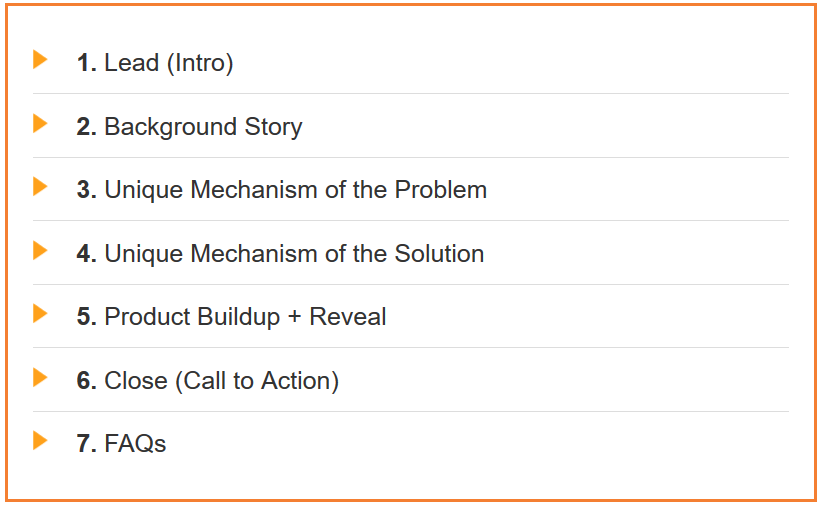Click the "Close (Call to Action)" title text
This screenshot has height=506, width=820.
click(222, 381)
